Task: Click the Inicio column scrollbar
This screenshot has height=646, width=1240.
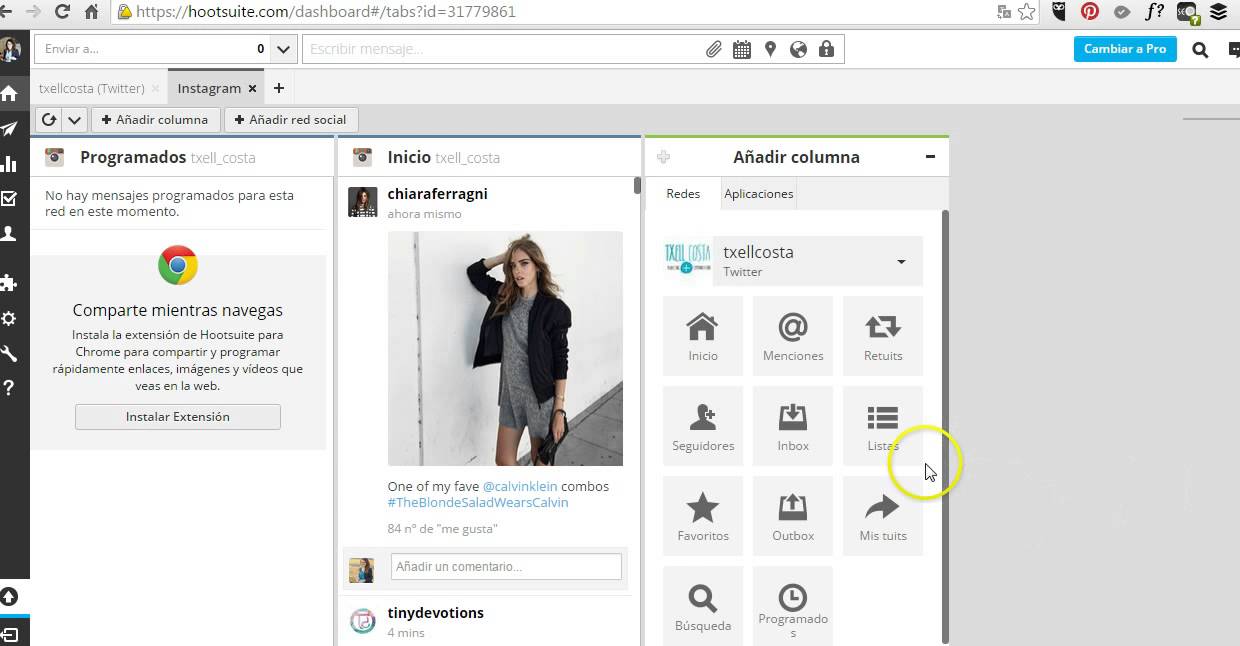Action: point(637,186)
